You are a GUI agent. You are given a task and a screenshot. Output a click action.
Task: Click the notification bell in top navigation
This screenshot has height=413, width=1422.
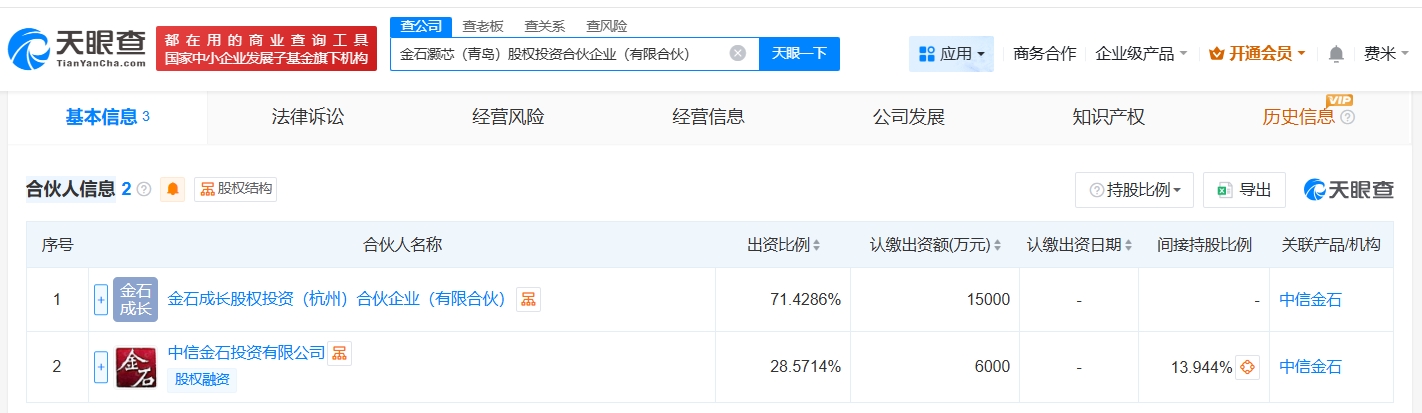tap(1336, 54)
